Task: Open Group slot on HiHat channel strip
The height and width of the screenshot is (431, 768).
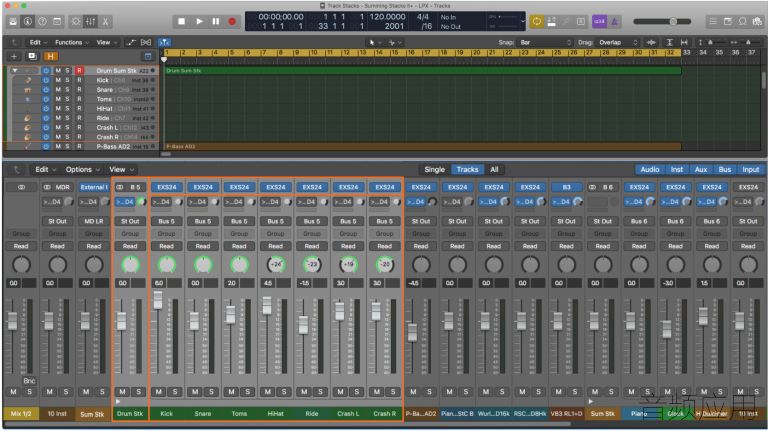Action: pos(275,234)
